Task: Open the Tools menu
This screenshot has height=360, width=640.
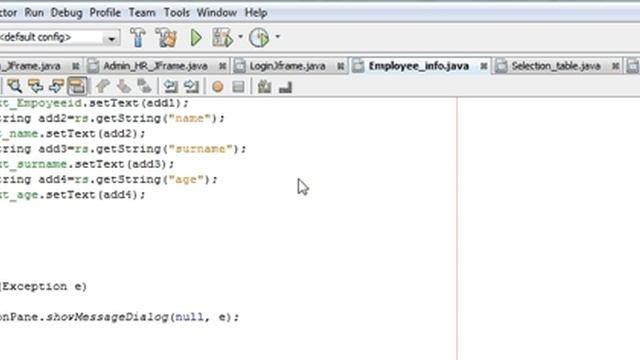Action: [176, 13]
